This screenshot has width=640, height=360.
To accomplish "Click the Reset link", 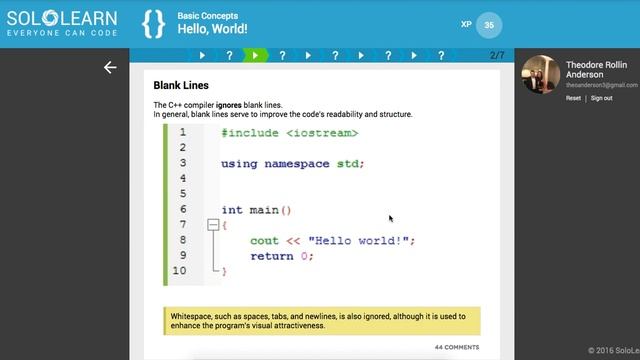I will point(573,98).
